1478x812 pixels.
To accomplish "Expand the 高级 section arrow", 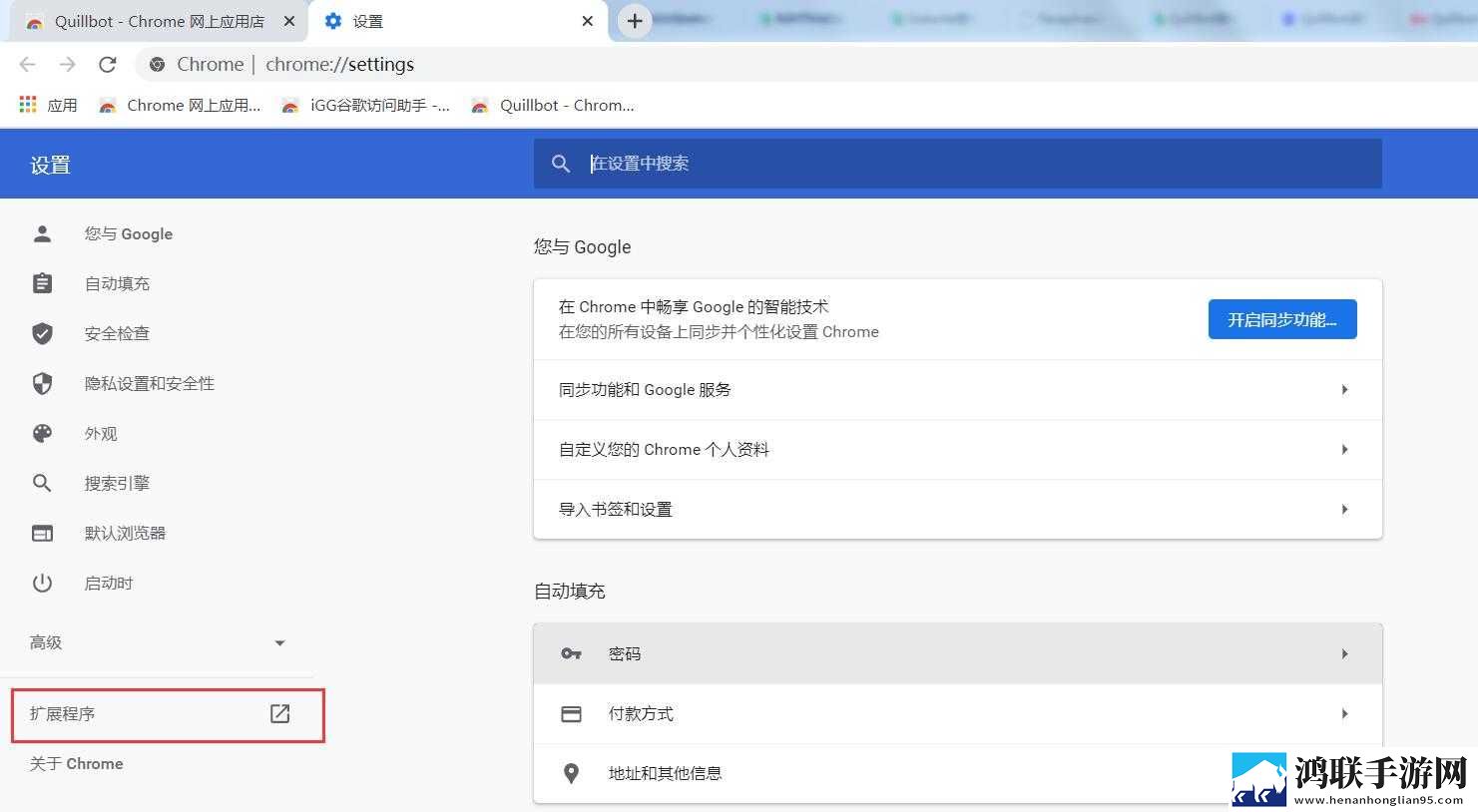I will click(279, 643).
